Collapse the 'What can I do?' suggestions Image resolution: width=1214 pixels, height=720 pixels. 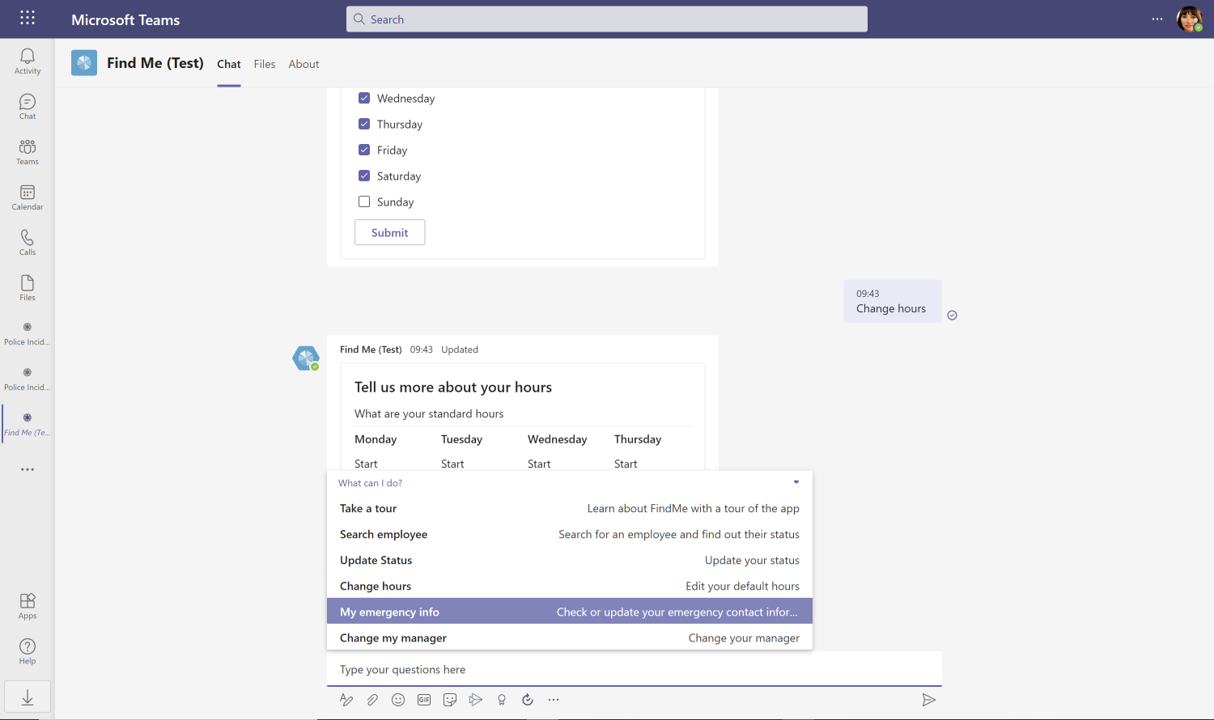coord(796,483)
